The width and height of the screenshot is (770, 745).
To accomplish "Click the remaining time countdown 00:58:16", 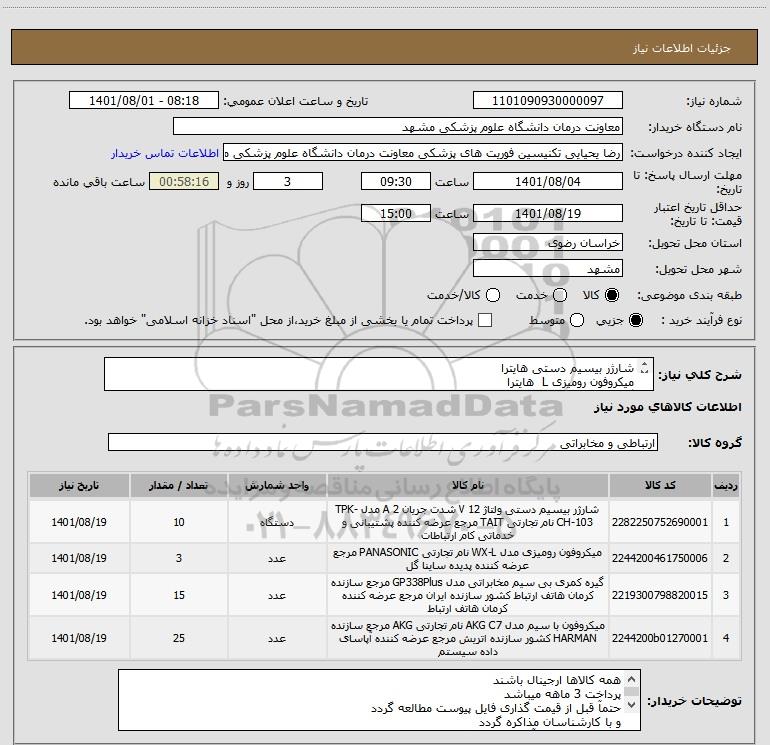I will pyautogui.click(x=184, y=181).
